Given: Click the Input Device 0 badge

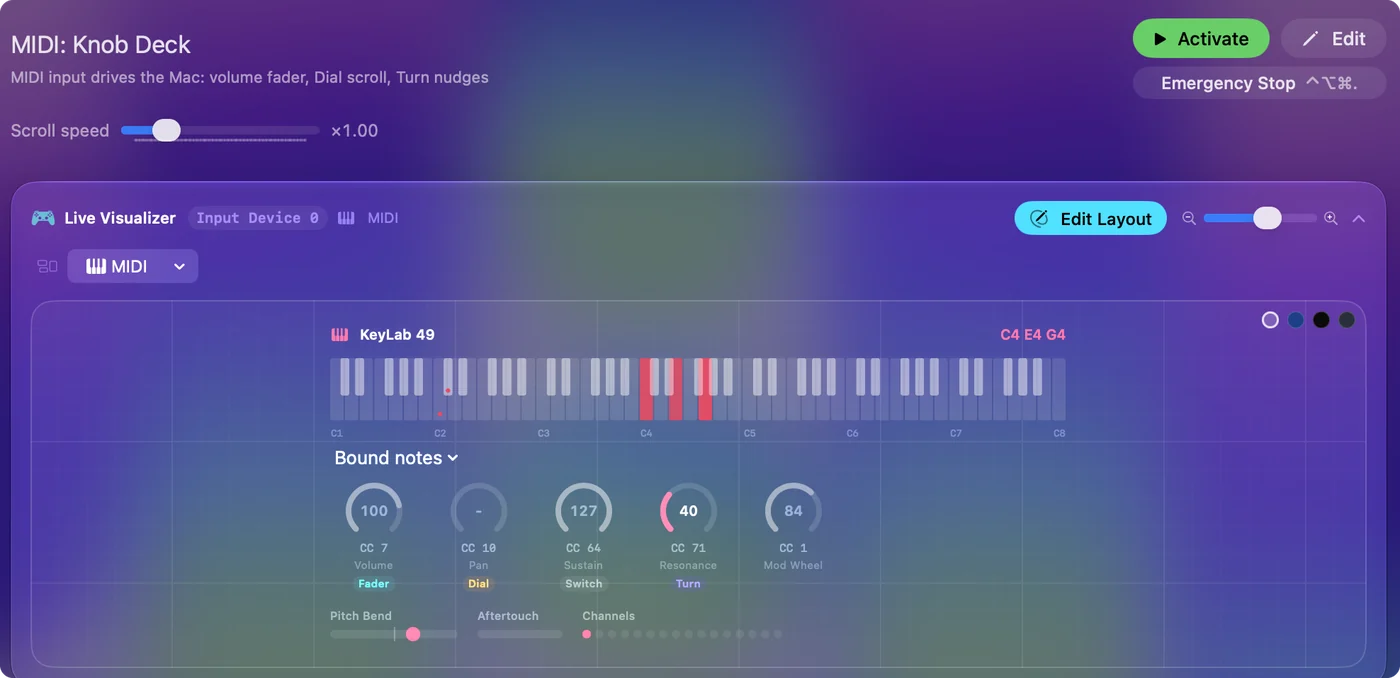Looking at the screenshot, I should 257,218.
